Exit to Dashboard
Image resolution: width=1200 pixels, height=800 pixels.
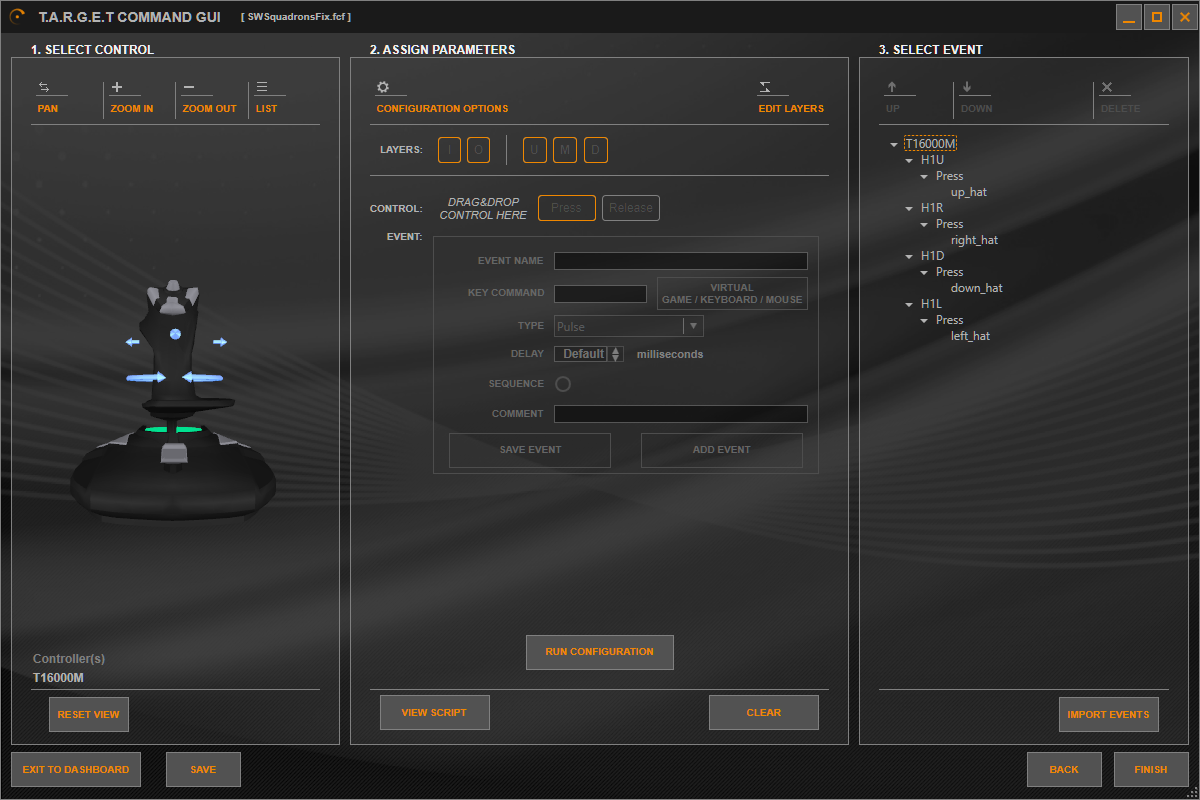(76, 770)
